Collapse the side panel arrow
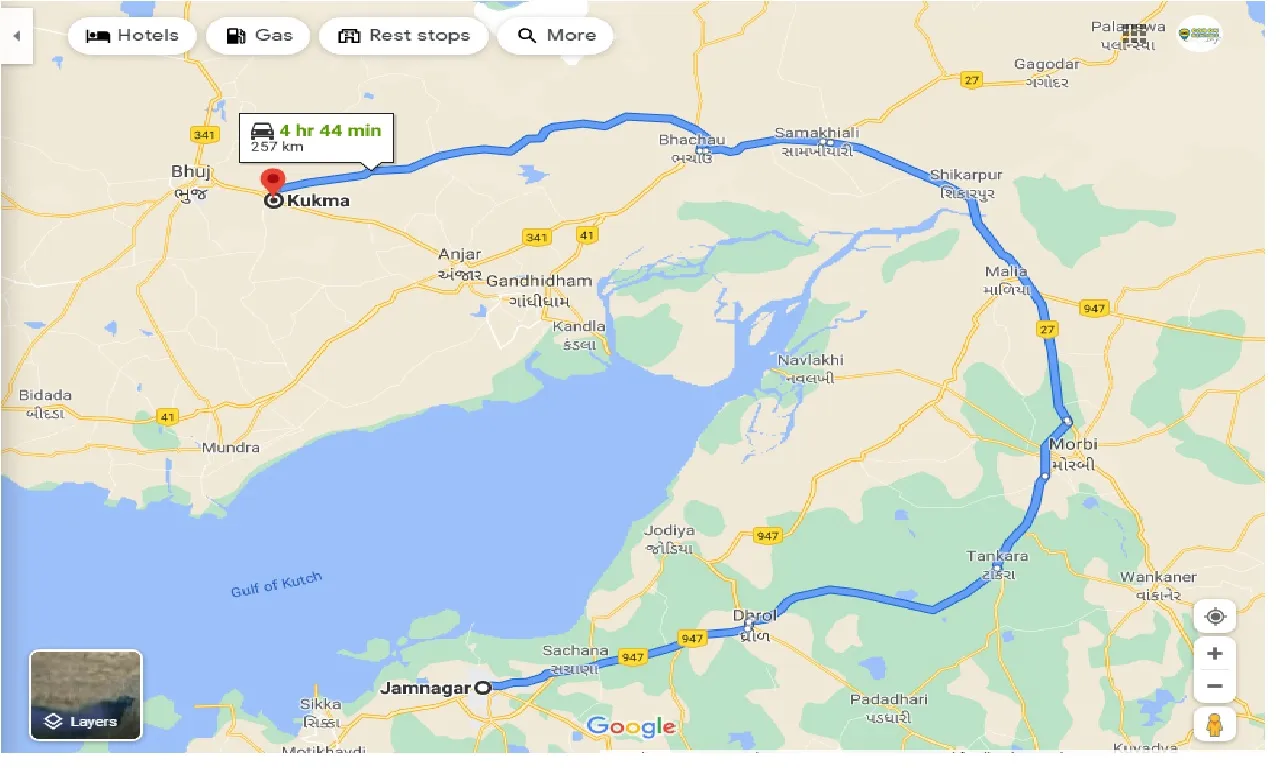Image resolution: width=1280 pixels, height=768 pixels. [16, 35]
